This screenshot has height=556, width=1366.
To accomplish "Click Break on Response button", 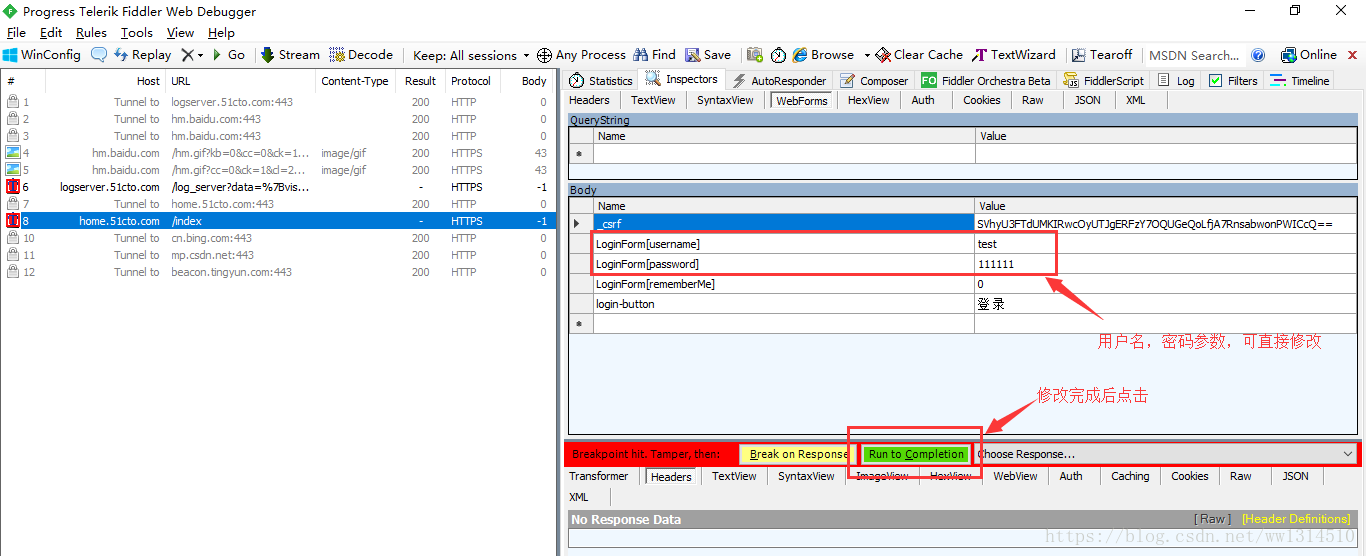I will 798,454.
